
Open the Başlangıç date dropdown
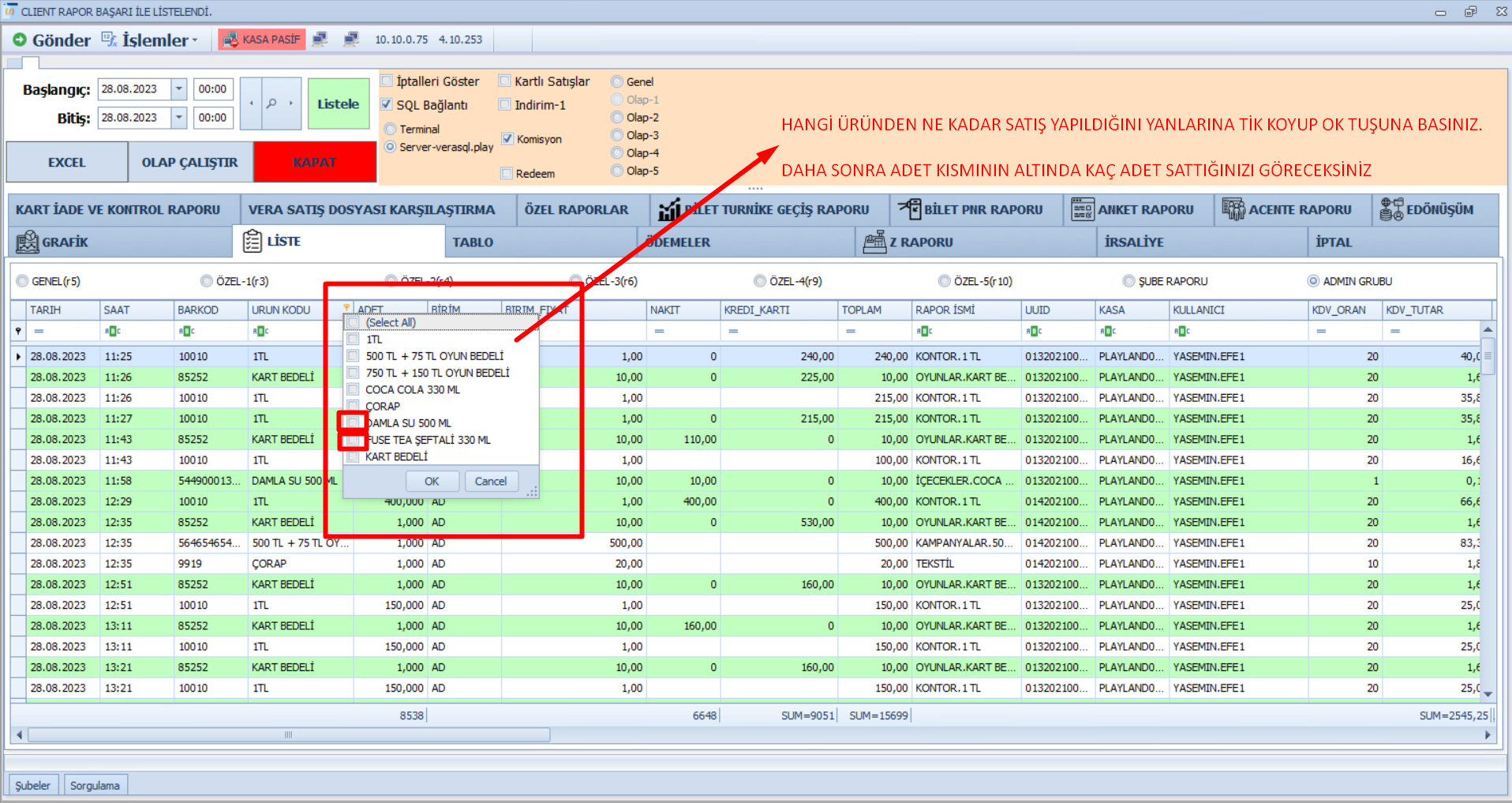[x=179, y=89]
